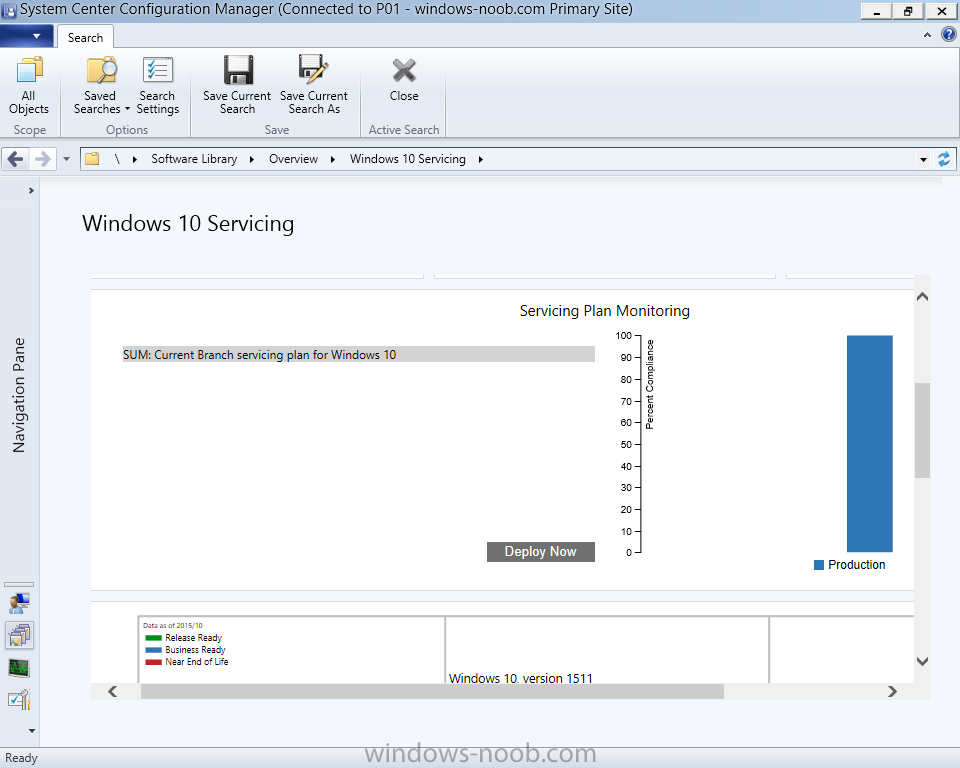Open the blue application menu dropdown
Screen dimensions: 960x768
click(x=26, y=36)
